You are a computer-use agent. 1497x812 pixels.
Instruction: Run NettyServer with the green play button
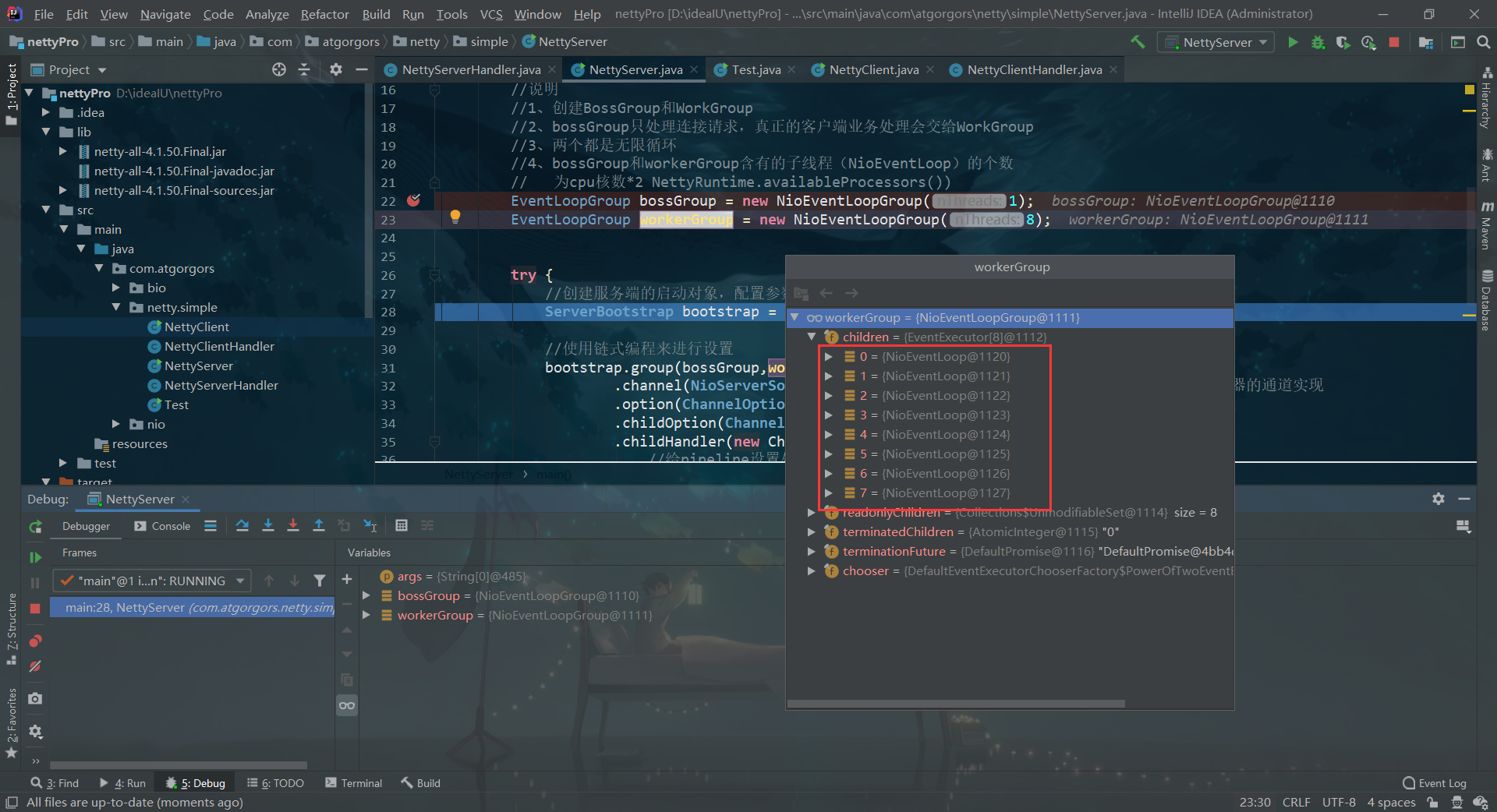point(1293,42)
